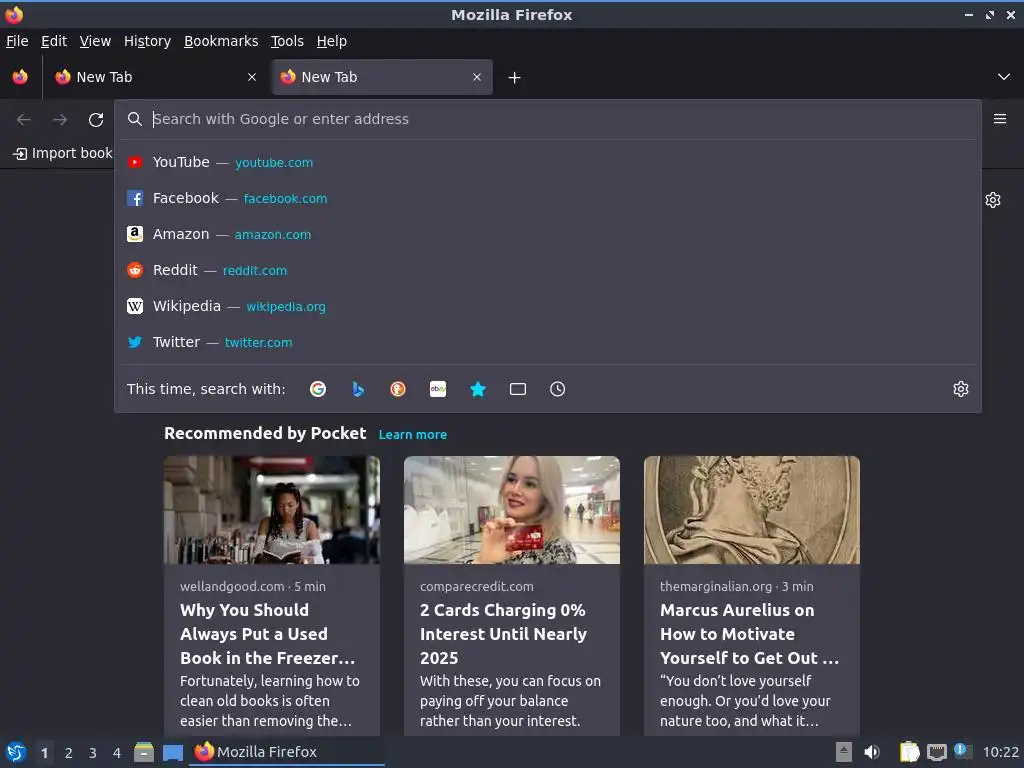Click the magnifier icon in address bar
This screenshot has width=1024, height=768.
click(135, 119)
